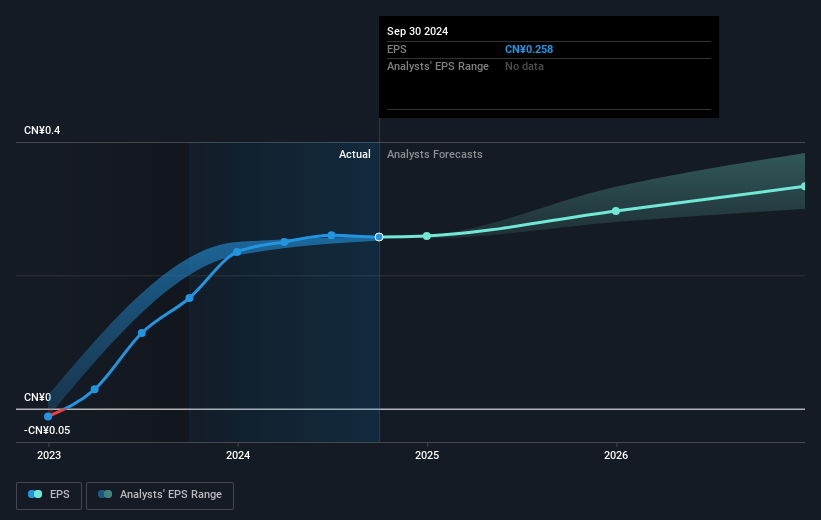Screen dimensions: 821x520
Task: Click the mid-2023 EPS data point
Action: coord(142,333)
